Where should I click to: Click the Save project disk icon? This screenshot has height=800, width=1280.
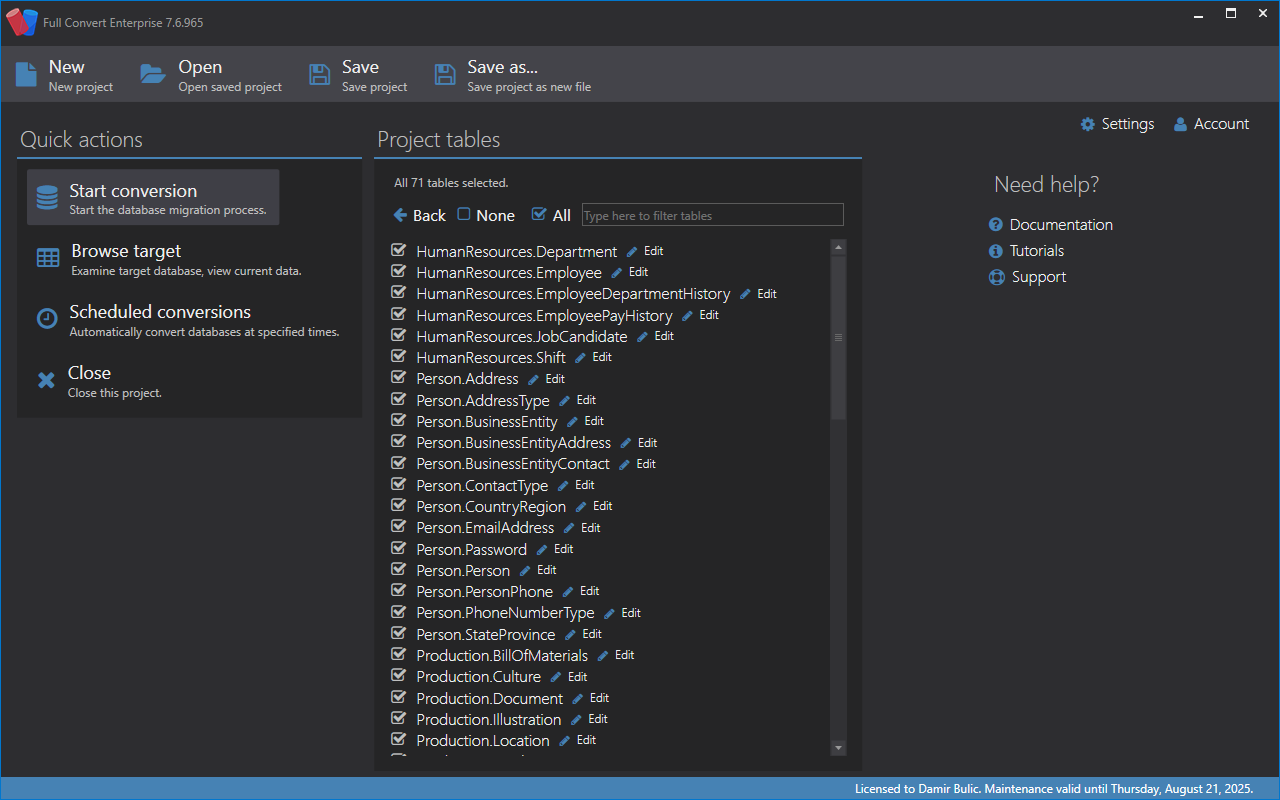[319, 75]
